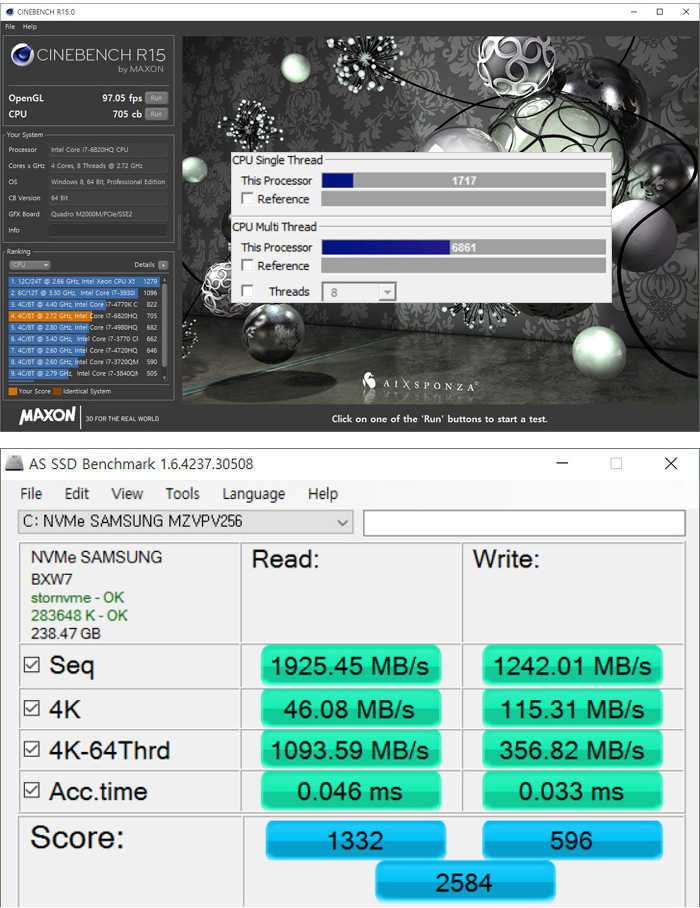This screenshot has width=700, height=908.
Task: Click Seq write result 1242.01 MB/s
Action: click(572, 665)
